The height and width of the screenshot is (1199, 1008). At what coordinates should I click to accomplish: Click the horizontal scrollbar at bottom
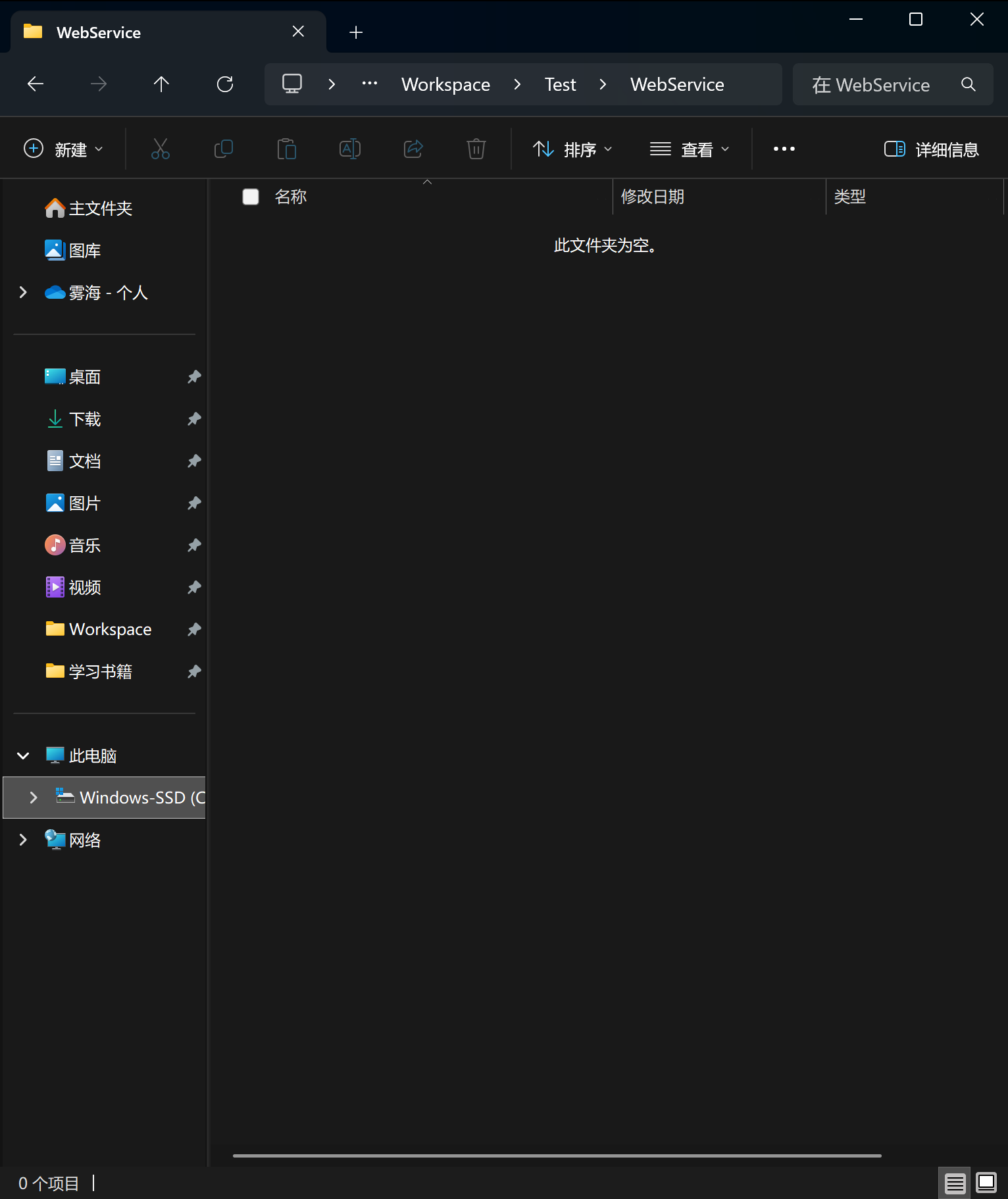point(557,1156)
